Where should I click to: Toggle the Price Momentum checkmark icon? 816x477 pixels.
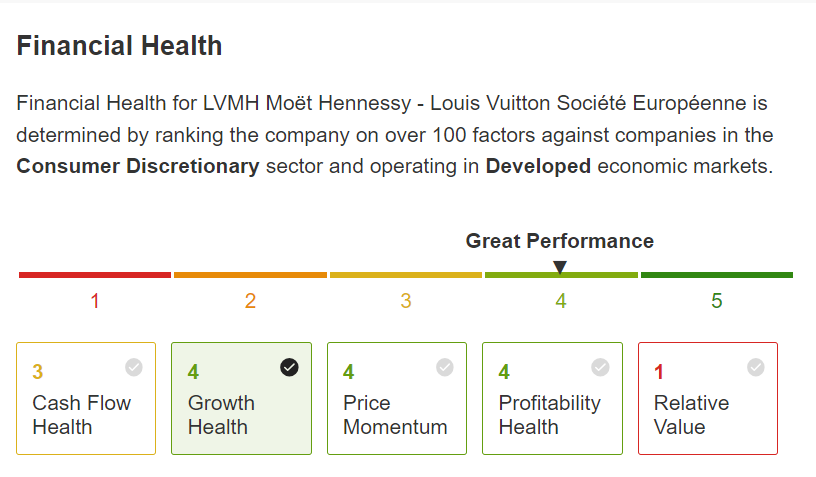coord(445,367)
